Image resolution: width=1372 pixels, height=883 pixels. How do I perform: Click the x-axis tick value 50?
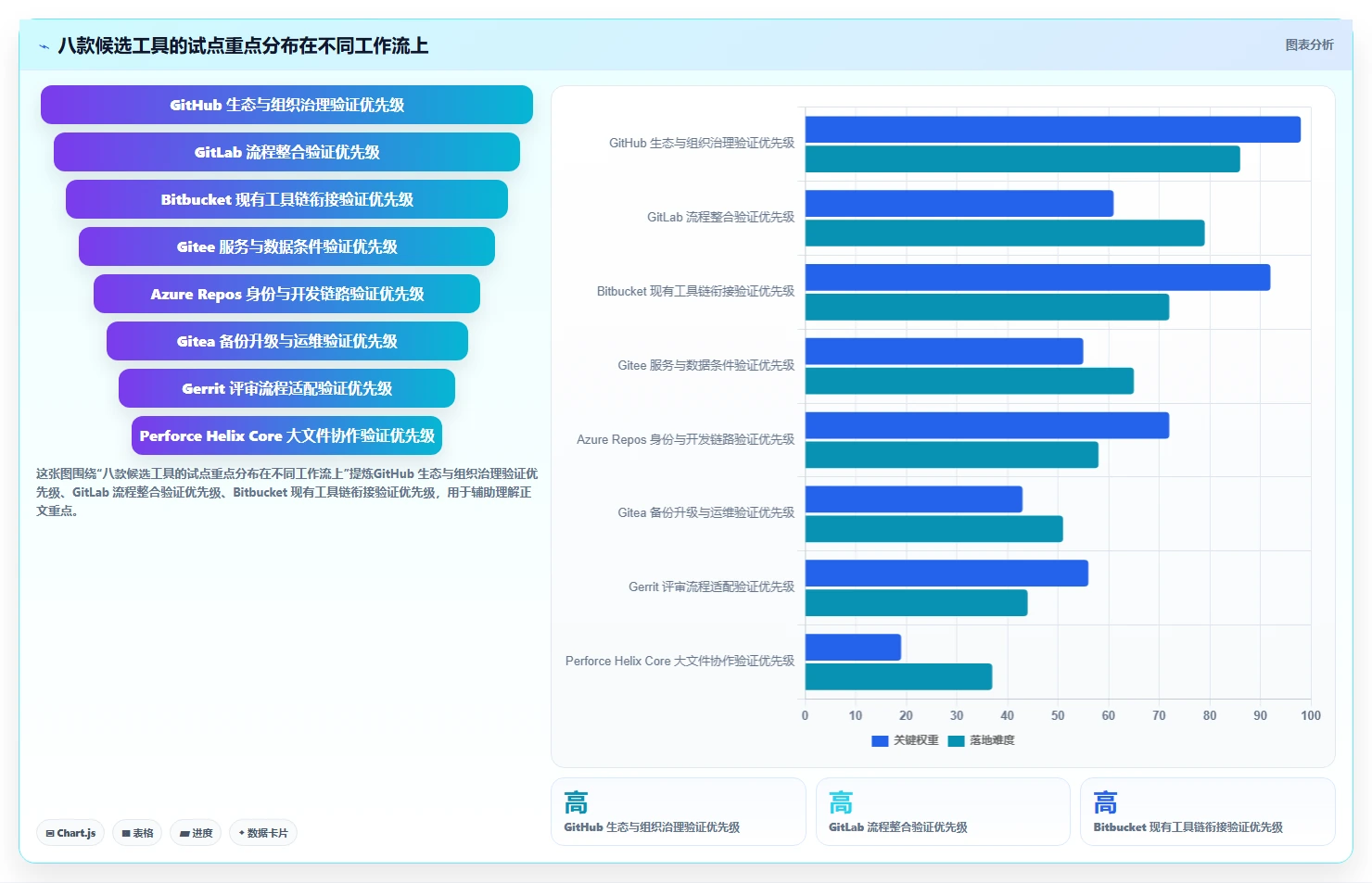1058,715
